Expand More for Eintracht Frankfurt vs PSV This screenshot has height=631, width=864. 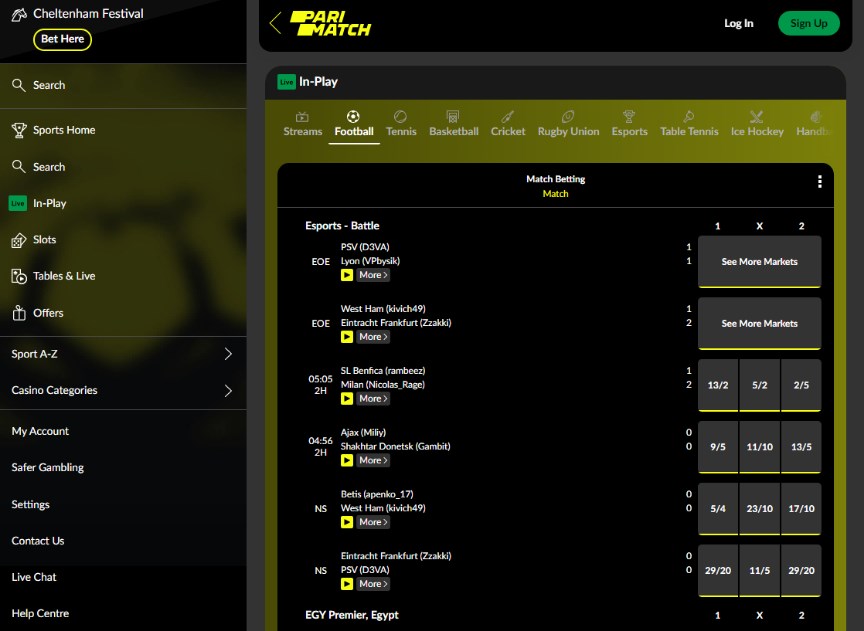(x=373, y=584)
